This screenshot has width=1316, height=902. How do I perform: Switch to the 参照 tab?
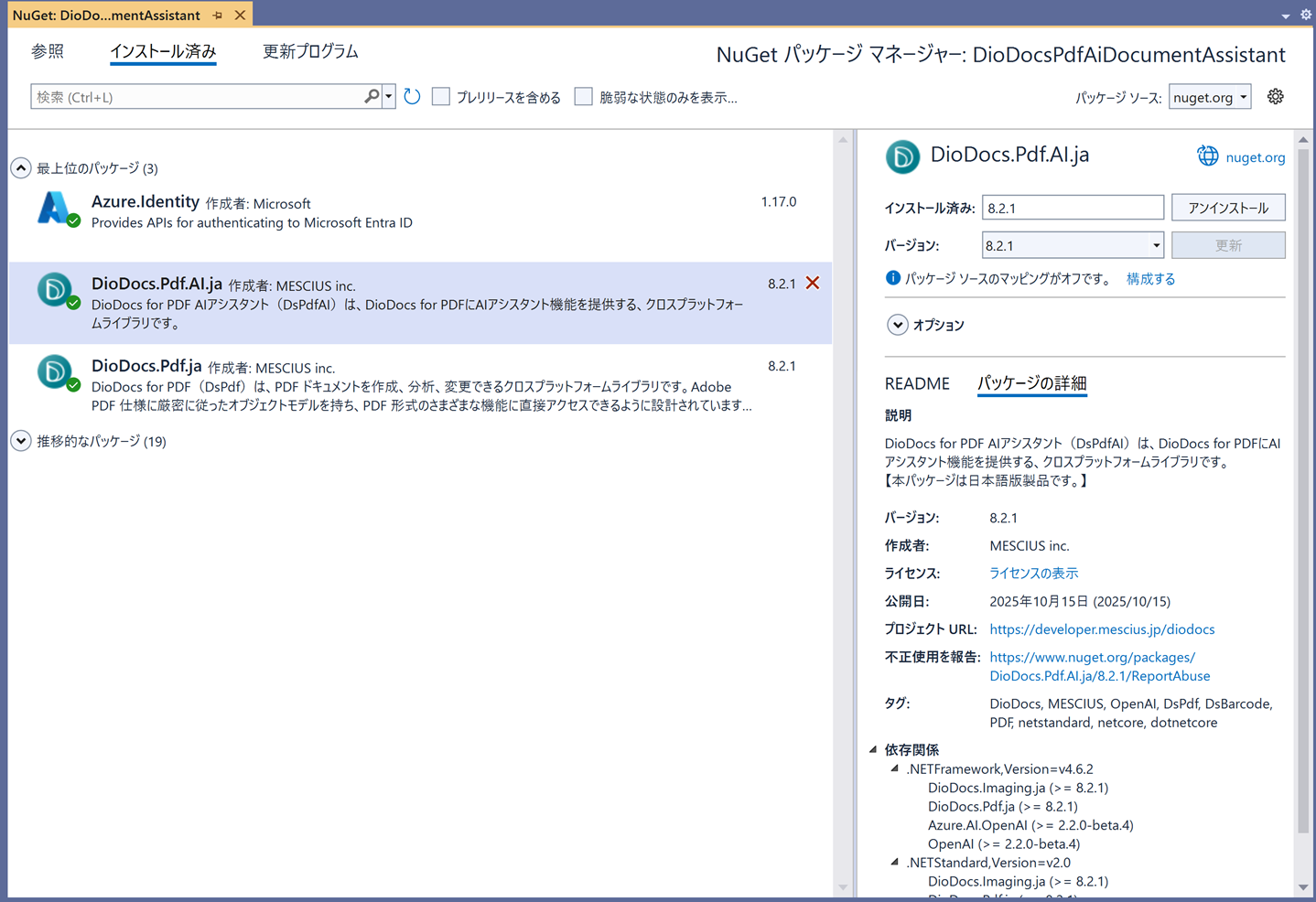coord(48,52)
